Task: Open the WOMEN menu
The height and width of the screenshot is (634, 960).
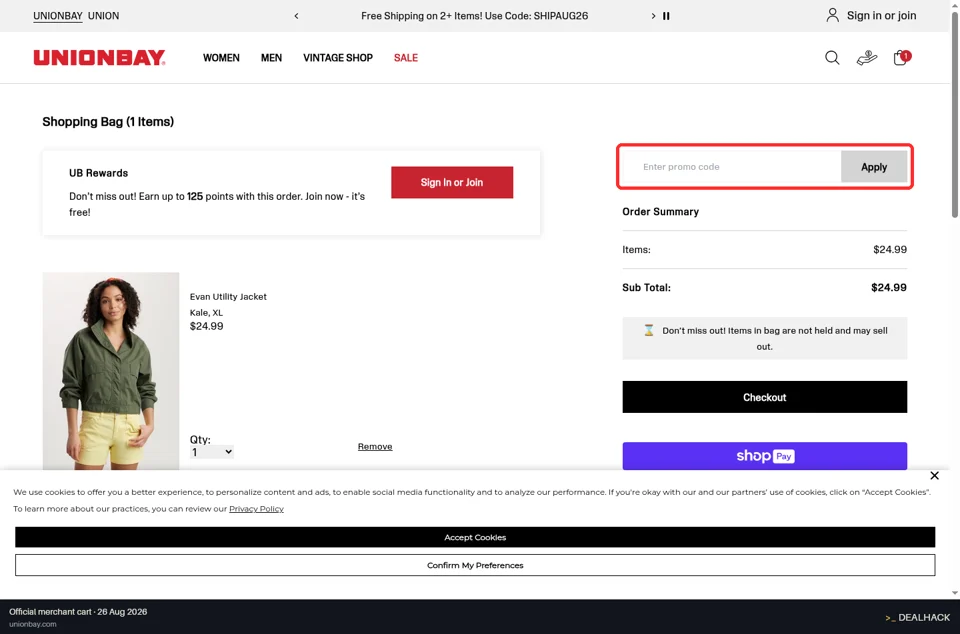Action: (221, 58)
